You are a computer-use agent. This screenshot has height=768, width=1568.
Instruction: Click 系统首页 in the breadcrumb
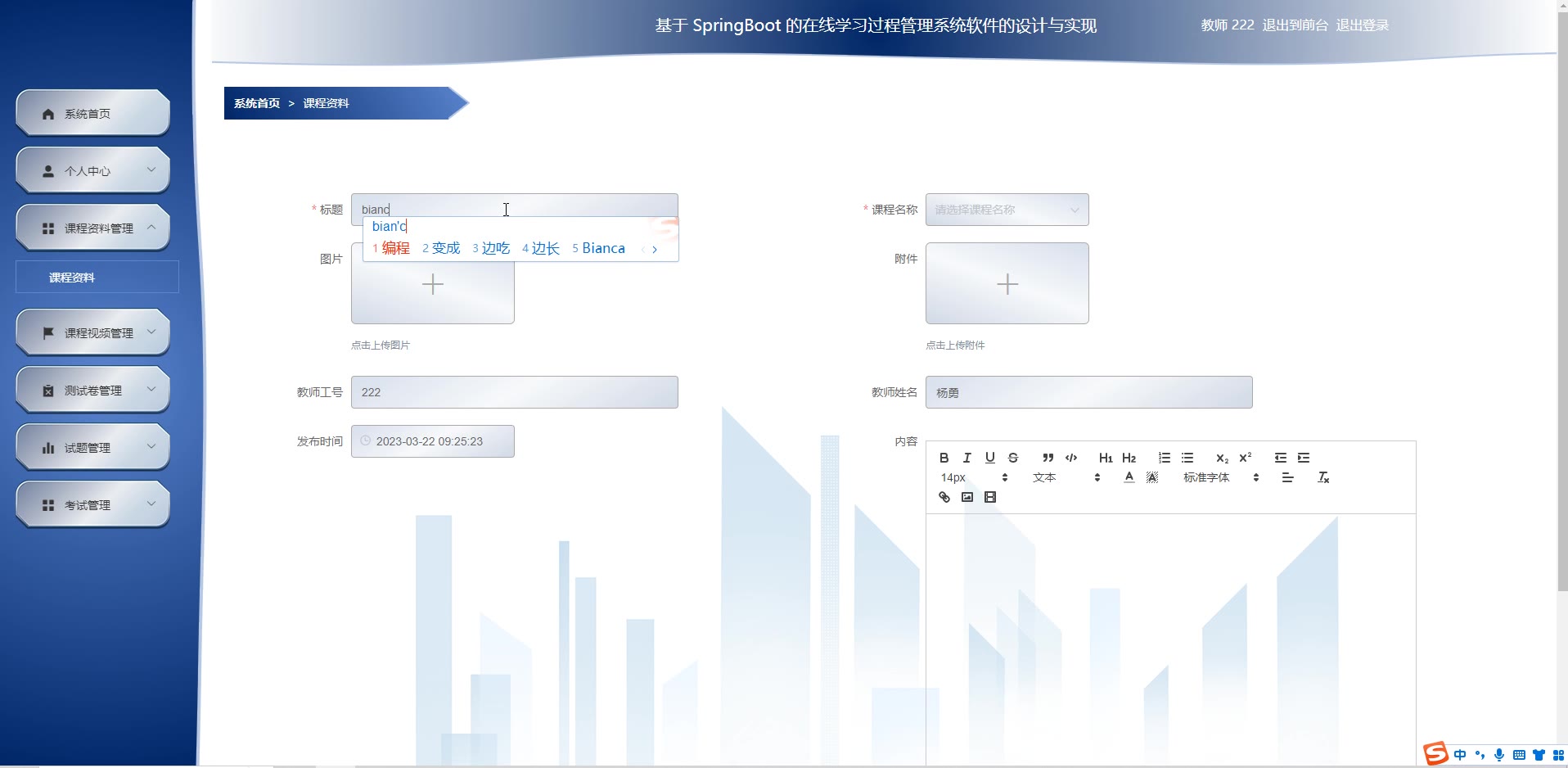click(257, 103)
